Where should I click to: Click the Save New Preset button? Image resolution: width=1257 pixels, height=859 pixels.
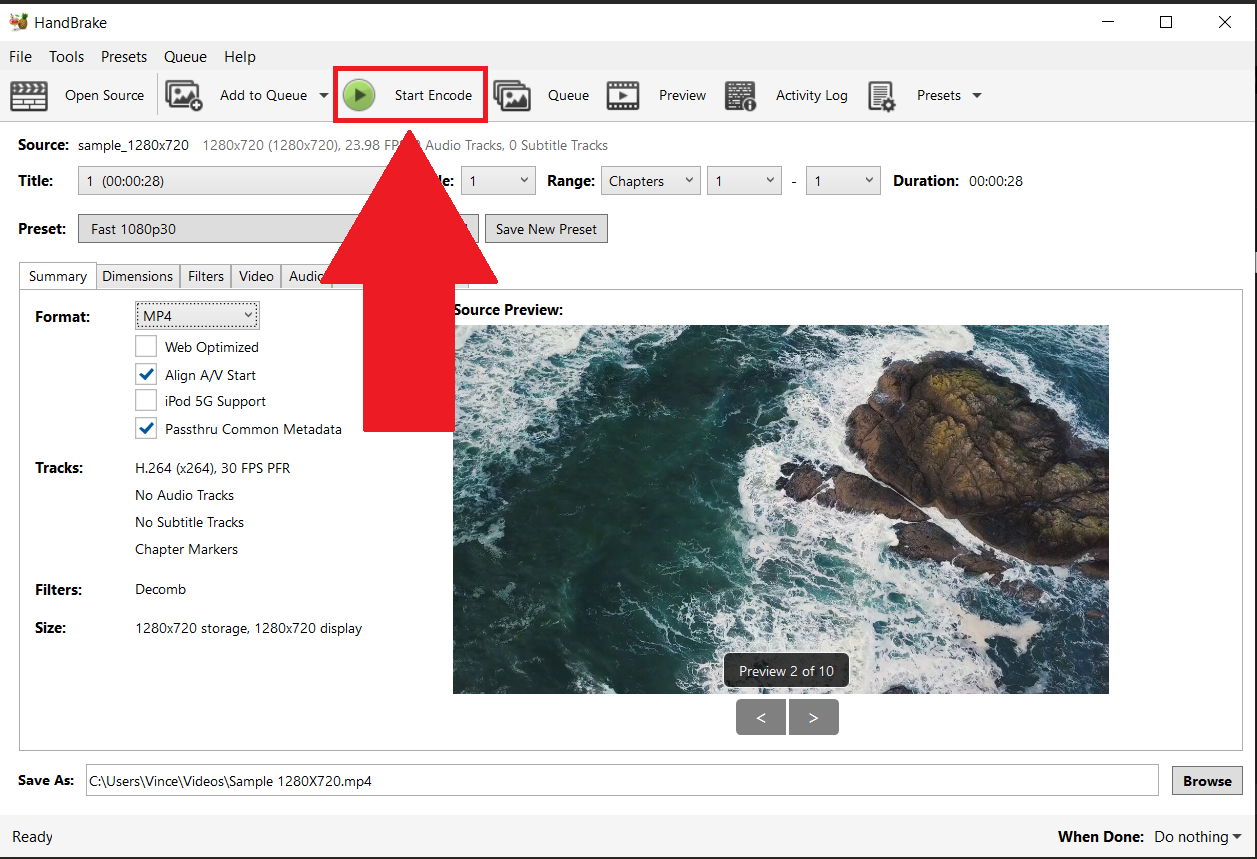(x=546, y=228)
